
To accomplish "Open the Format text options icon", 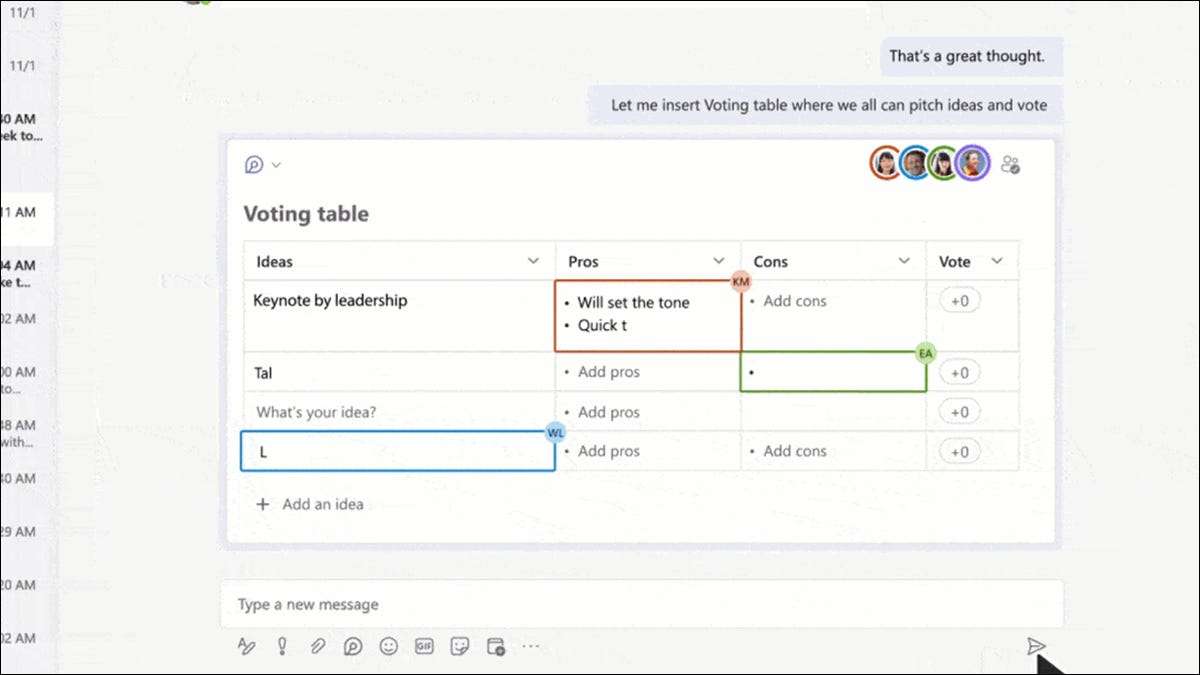I will (246, 646).
